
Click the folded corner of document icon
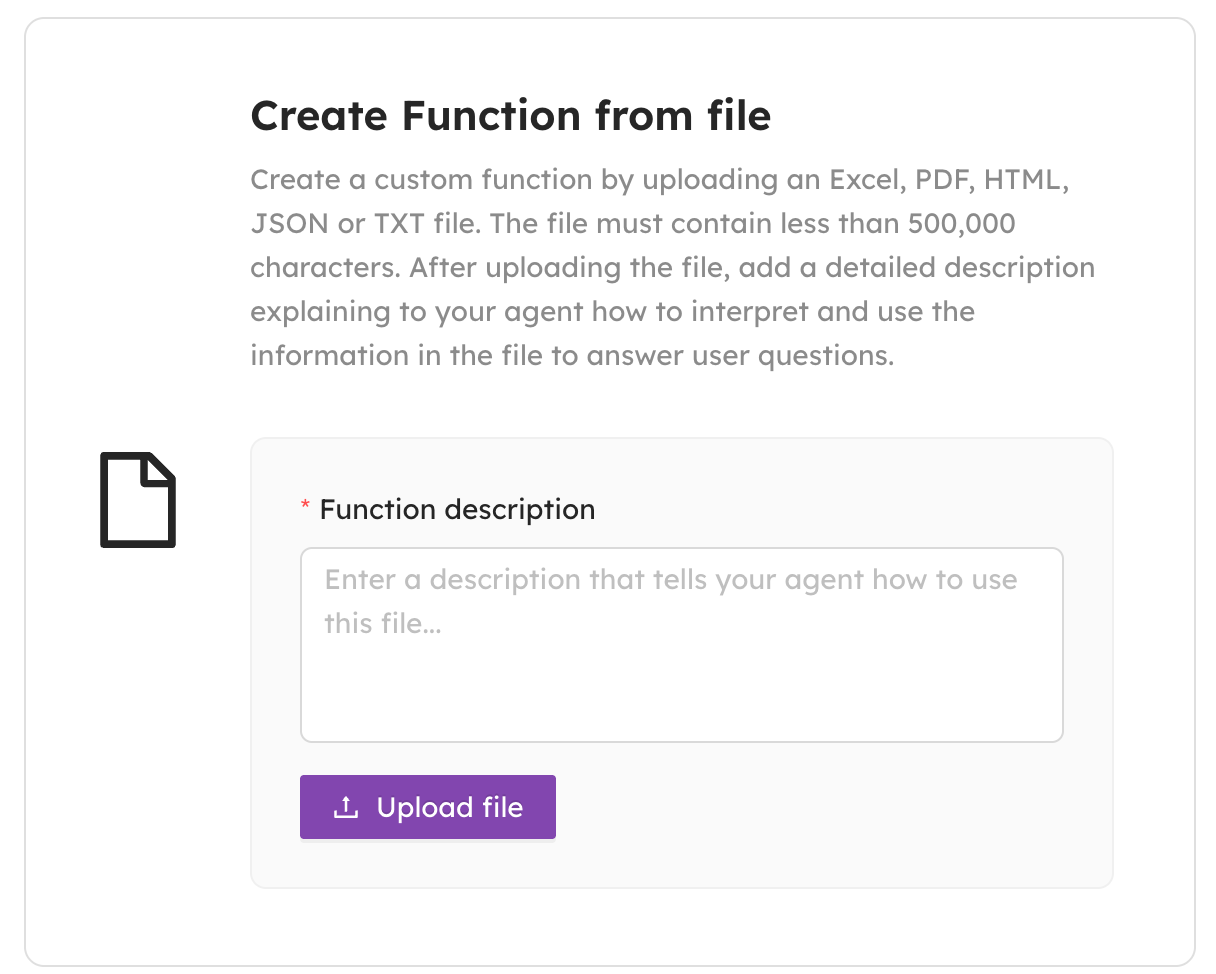(x=162, y=468)
